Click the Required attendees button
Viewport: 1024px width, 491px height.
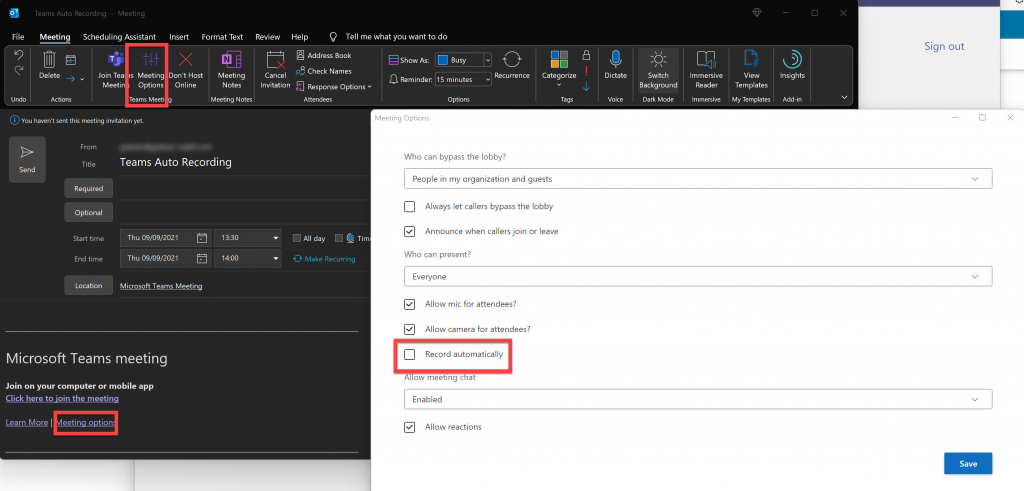coord(89,189)
